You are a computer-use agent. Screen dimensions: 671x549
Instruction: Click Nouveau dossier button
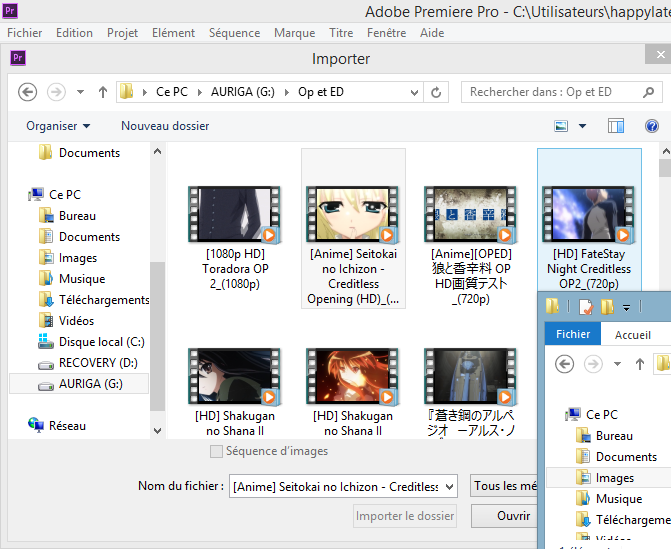[x=165, y=126]
